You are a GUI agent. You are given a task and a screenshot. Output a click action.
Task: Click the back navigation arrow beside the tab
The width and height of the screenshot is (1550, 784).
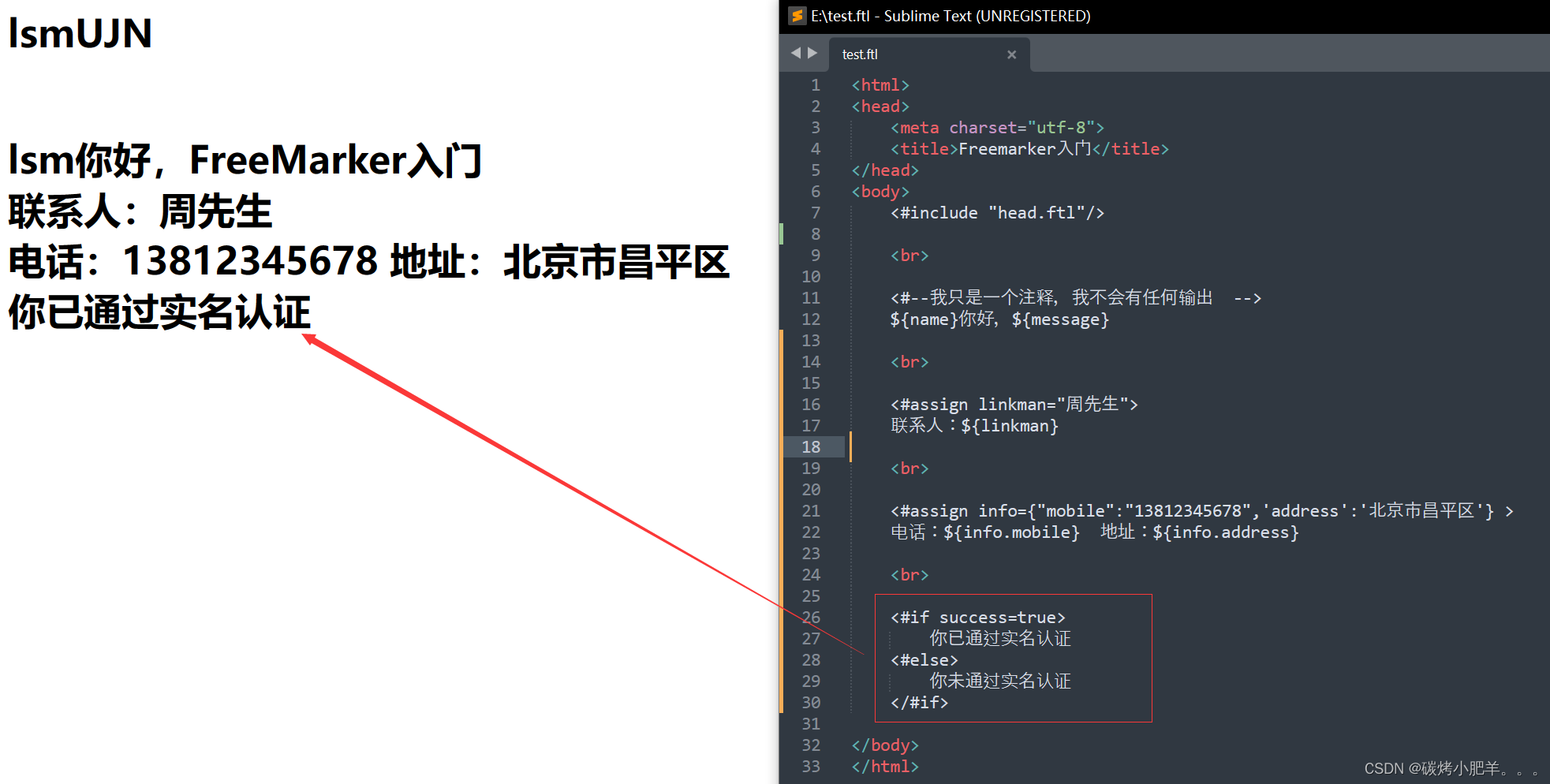click(x=795, y=53)
